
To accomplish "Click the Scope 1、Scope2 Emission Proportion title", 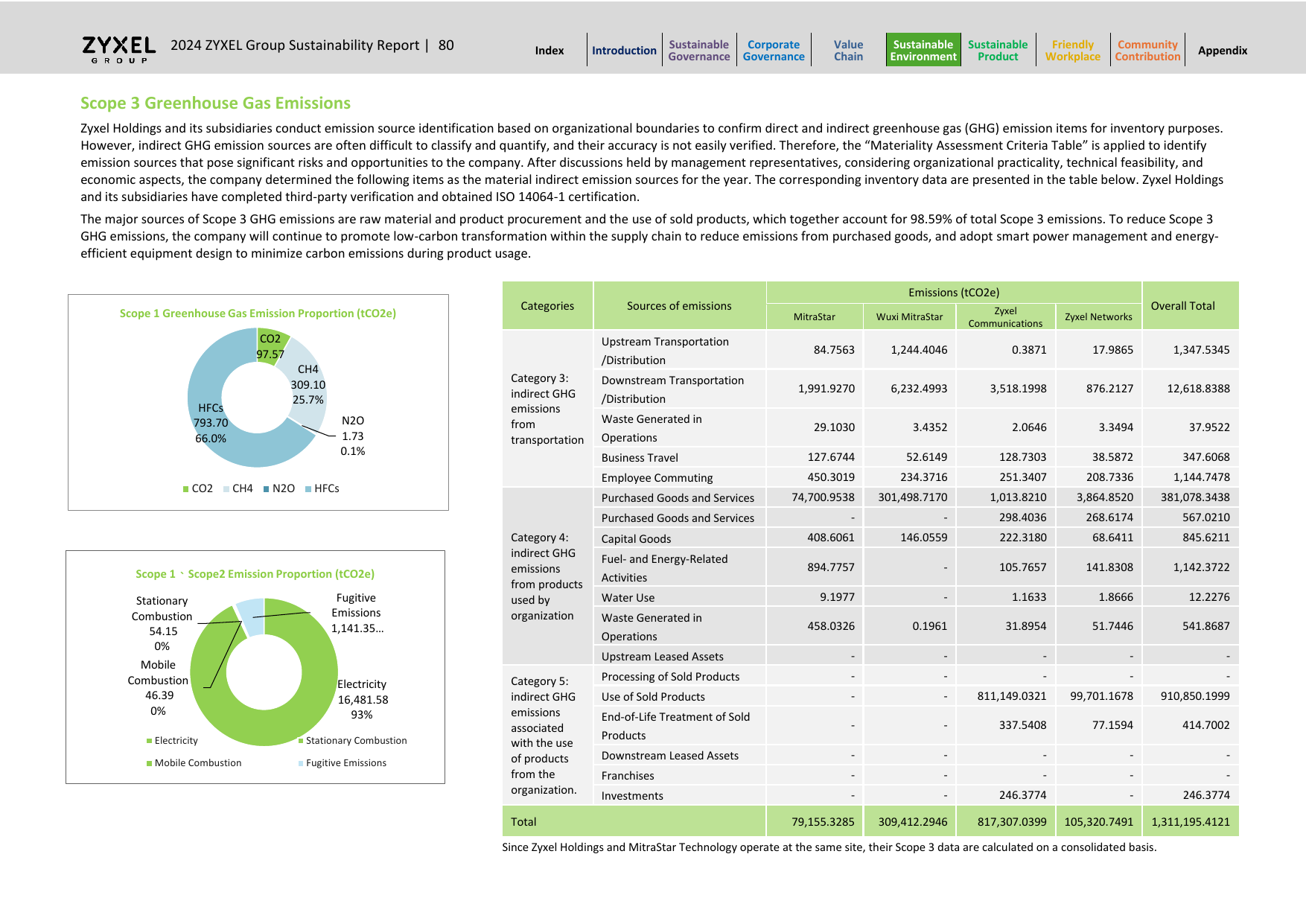I will click(255, 574).
